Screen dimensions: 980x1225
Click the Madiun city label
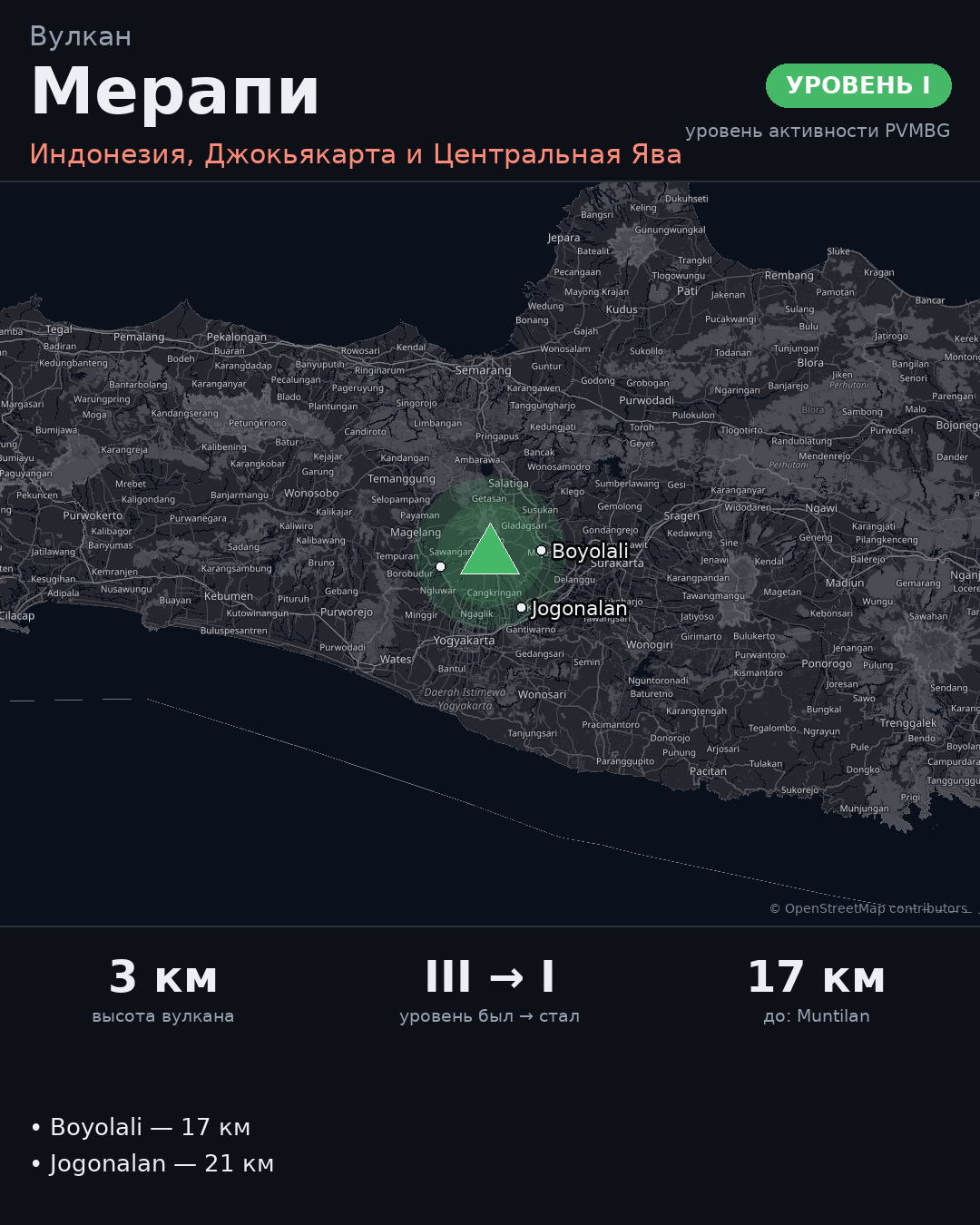point(845,583)
